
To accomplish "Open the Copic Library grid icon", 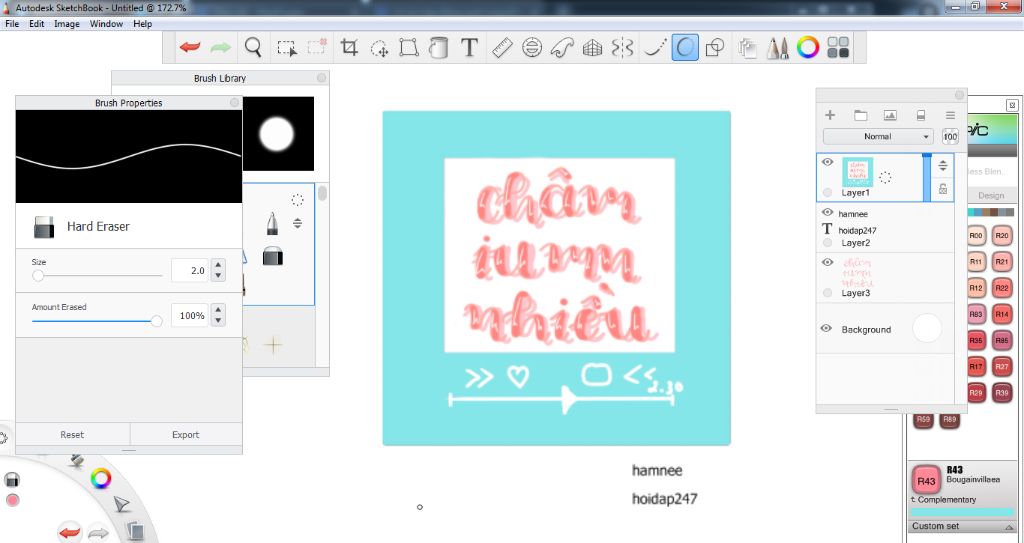I will [838, 48].
